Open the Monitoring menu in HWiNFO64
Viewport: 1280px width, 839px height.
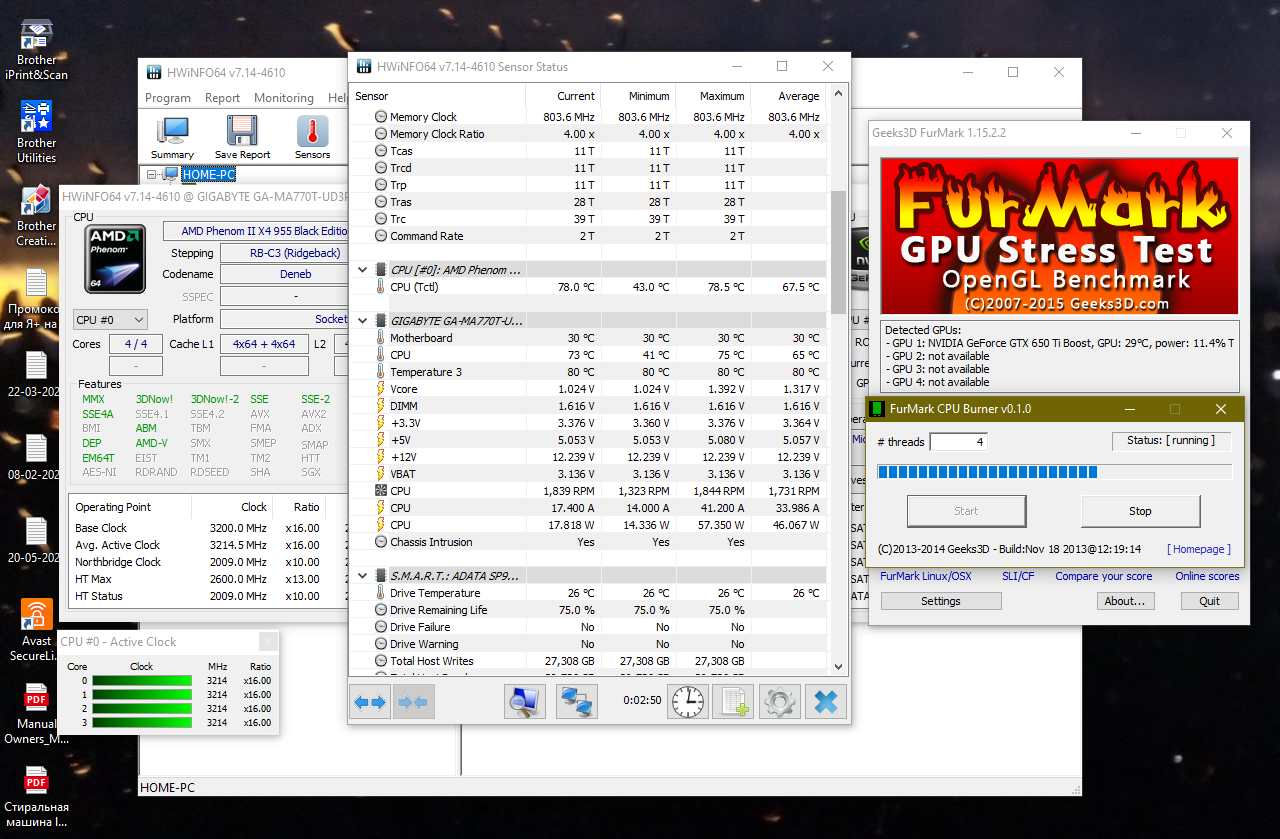284,98
